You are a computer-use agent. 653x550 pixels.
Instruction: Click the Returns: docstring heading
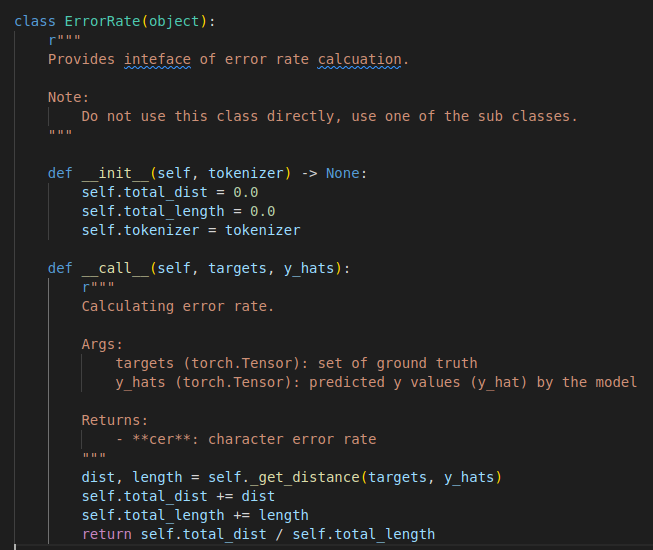(x=115, y=420)
